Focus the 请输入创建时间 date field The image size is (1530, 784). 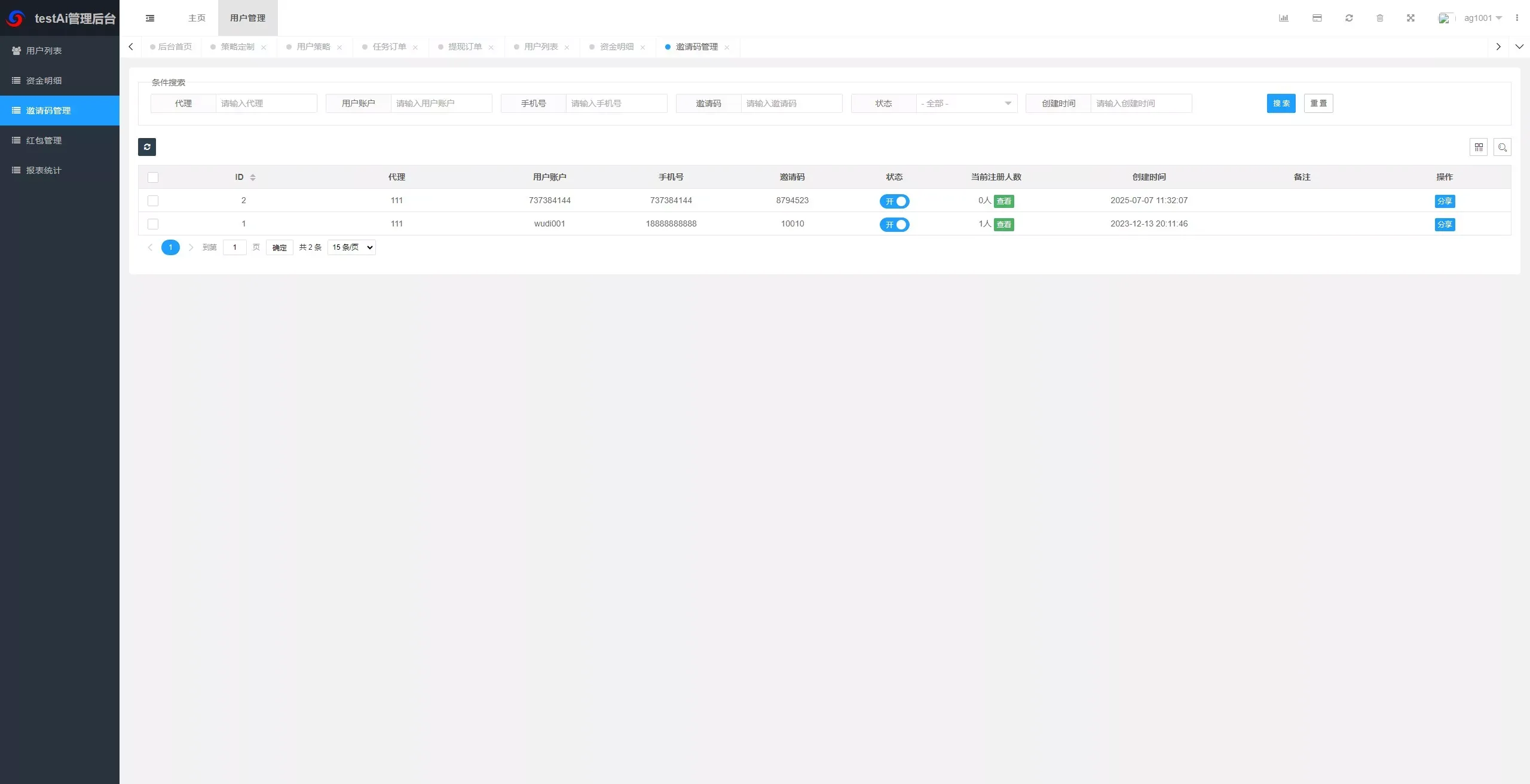pos(1142,103)
